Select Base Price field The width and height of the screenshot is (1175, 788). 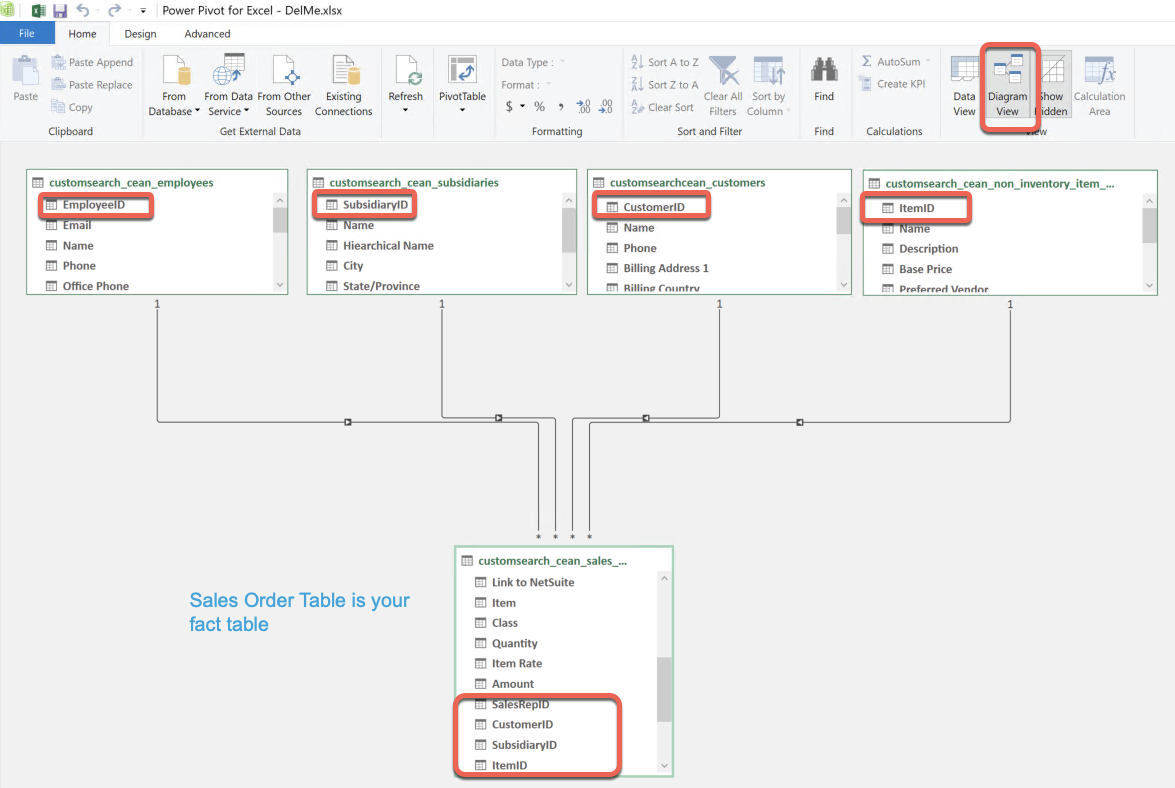click(925, 269)
